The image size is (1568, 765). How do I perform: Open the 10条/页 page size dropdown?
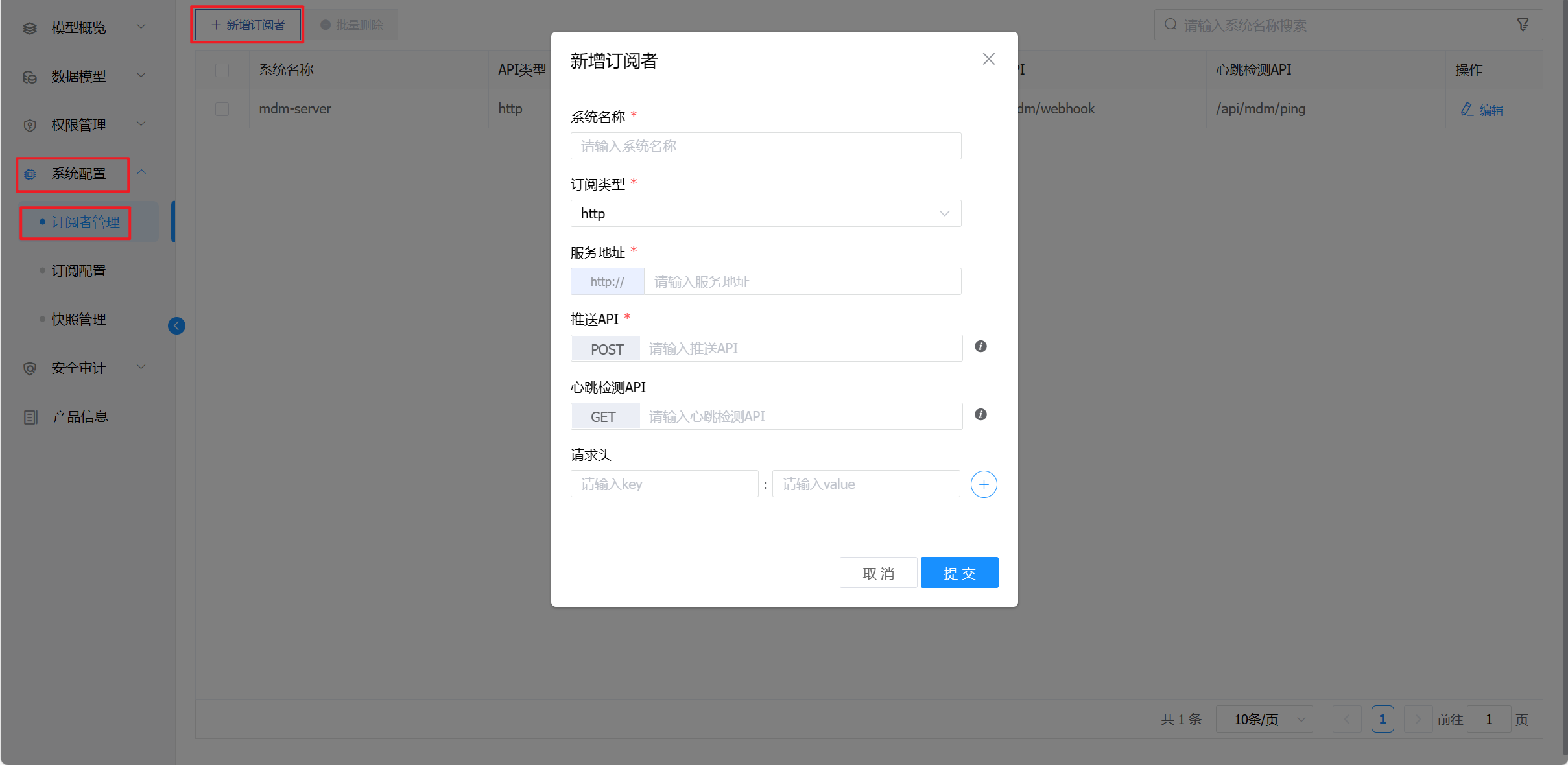coord(1264,719)
